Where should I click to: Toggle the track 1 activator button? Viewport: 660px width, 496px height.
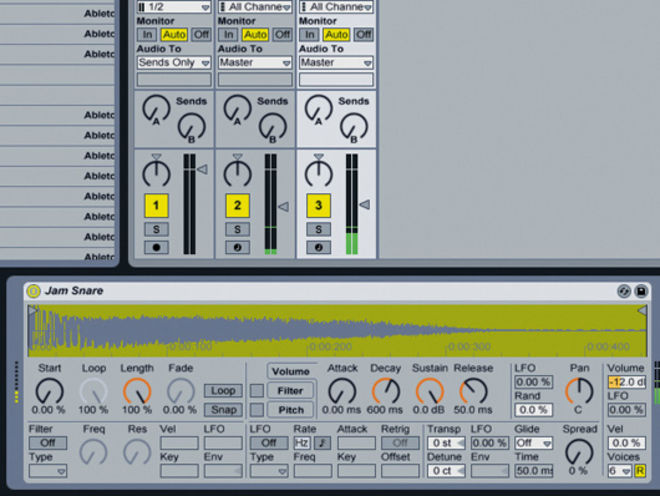click(156, 205)
